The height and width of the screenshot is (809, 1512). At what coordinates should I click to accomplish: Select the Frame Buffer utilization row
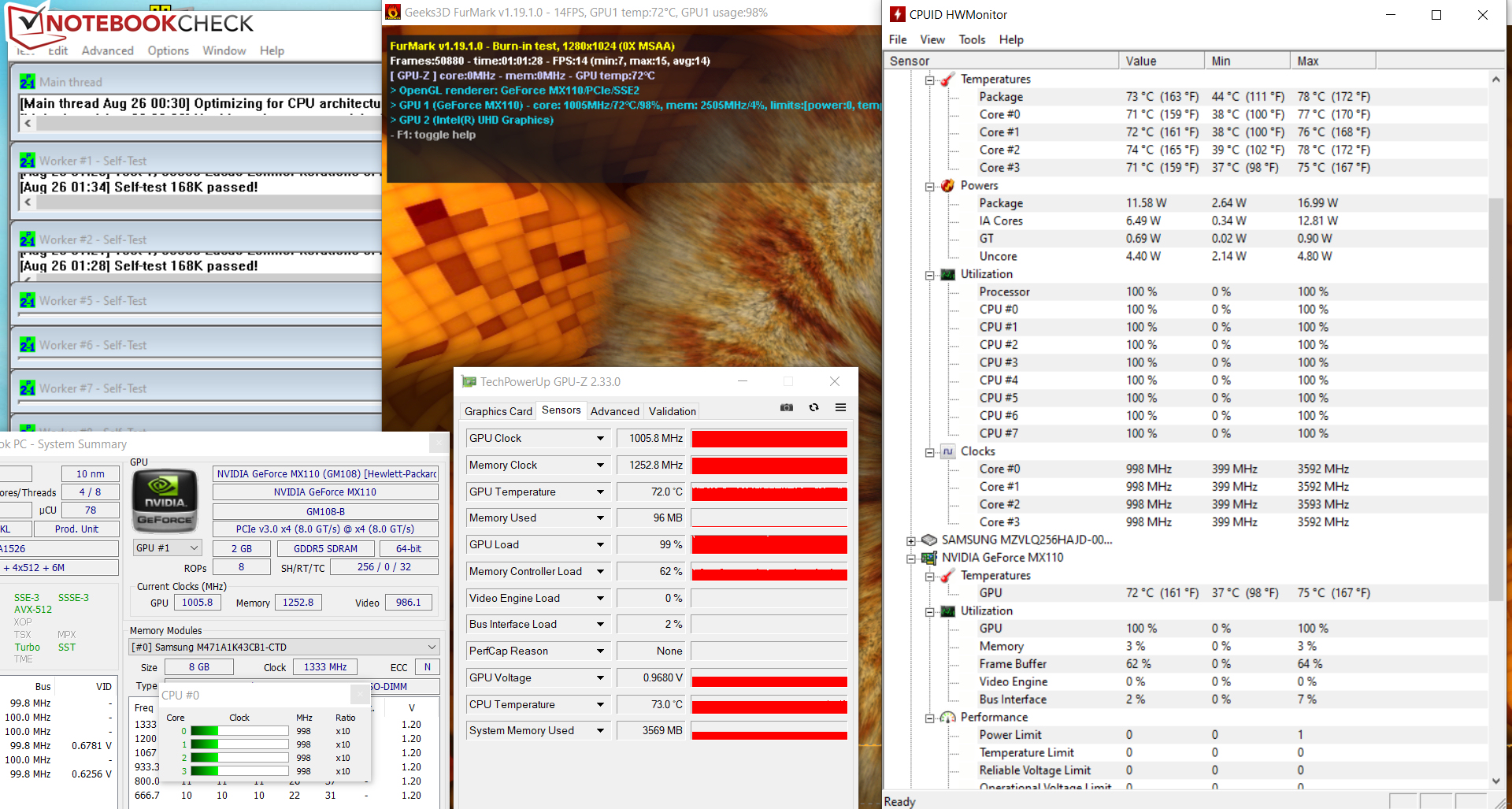click(1186, 664)
